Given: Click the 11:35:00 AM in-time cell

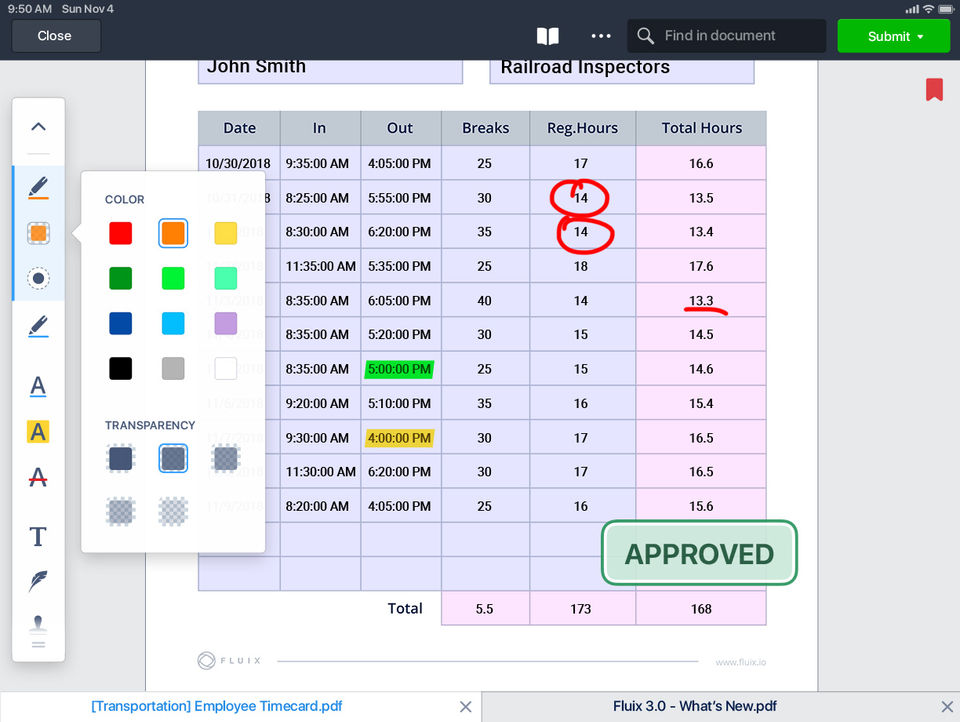Looking at the screenshot, I should pyautogui.click(x=320, y=266).
